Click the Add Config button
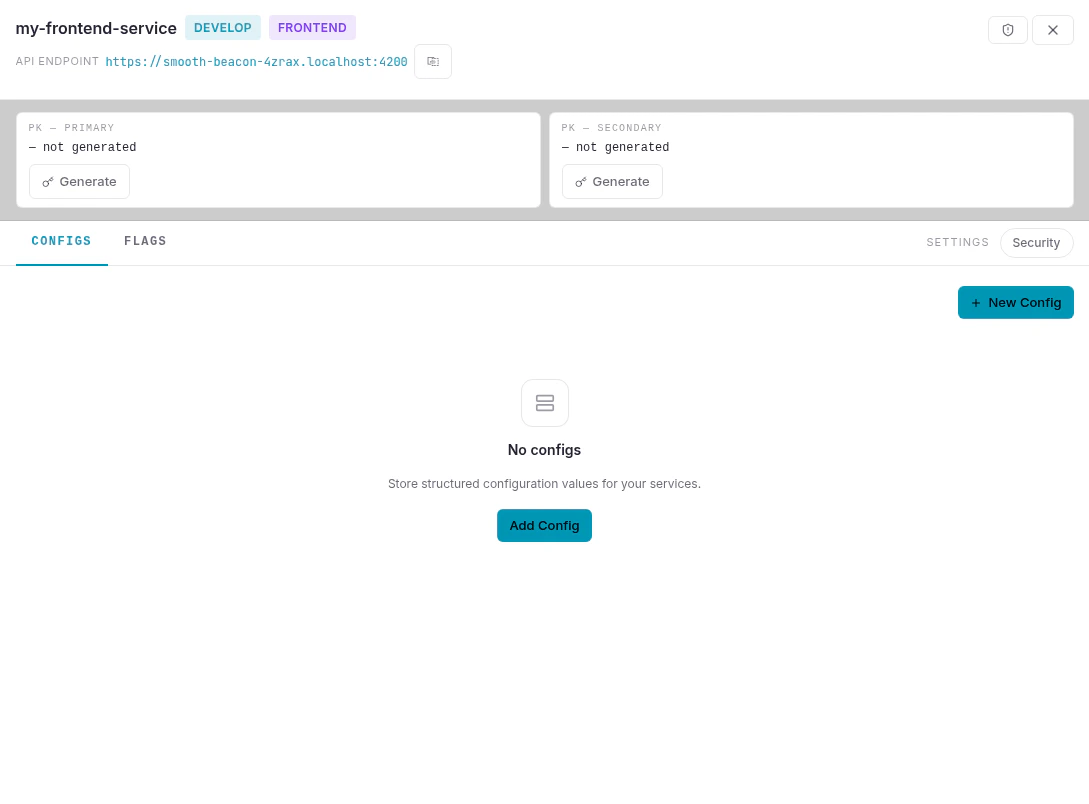The height and width of the screenshot is (804, 1089). coord(544,526)
